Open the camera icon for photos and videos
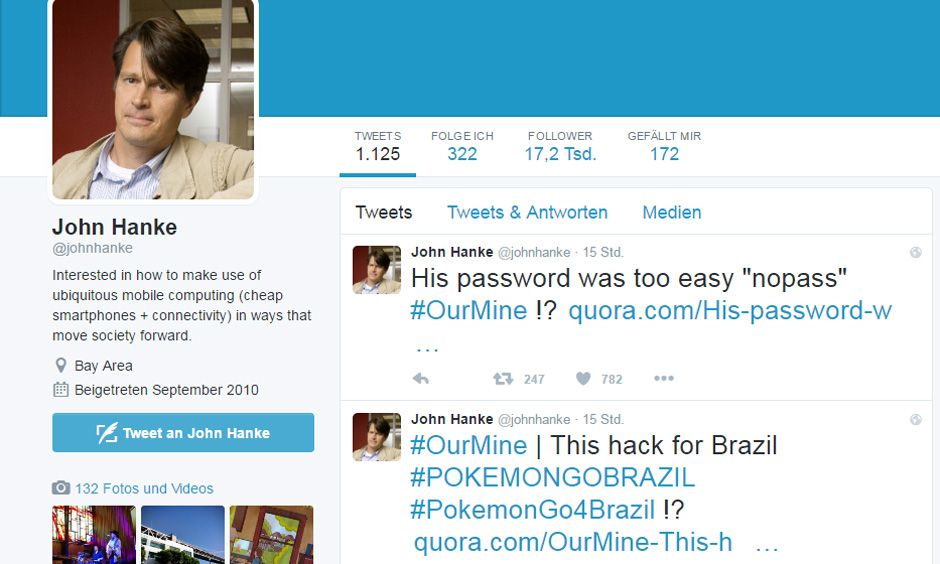 coord(61,488)
